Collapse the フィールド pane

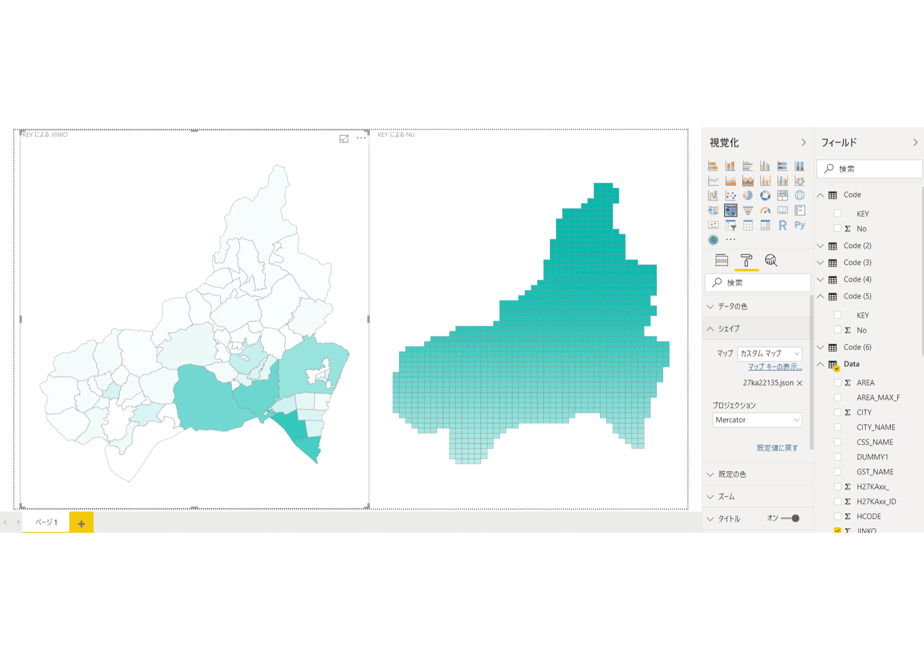[915, 143]
